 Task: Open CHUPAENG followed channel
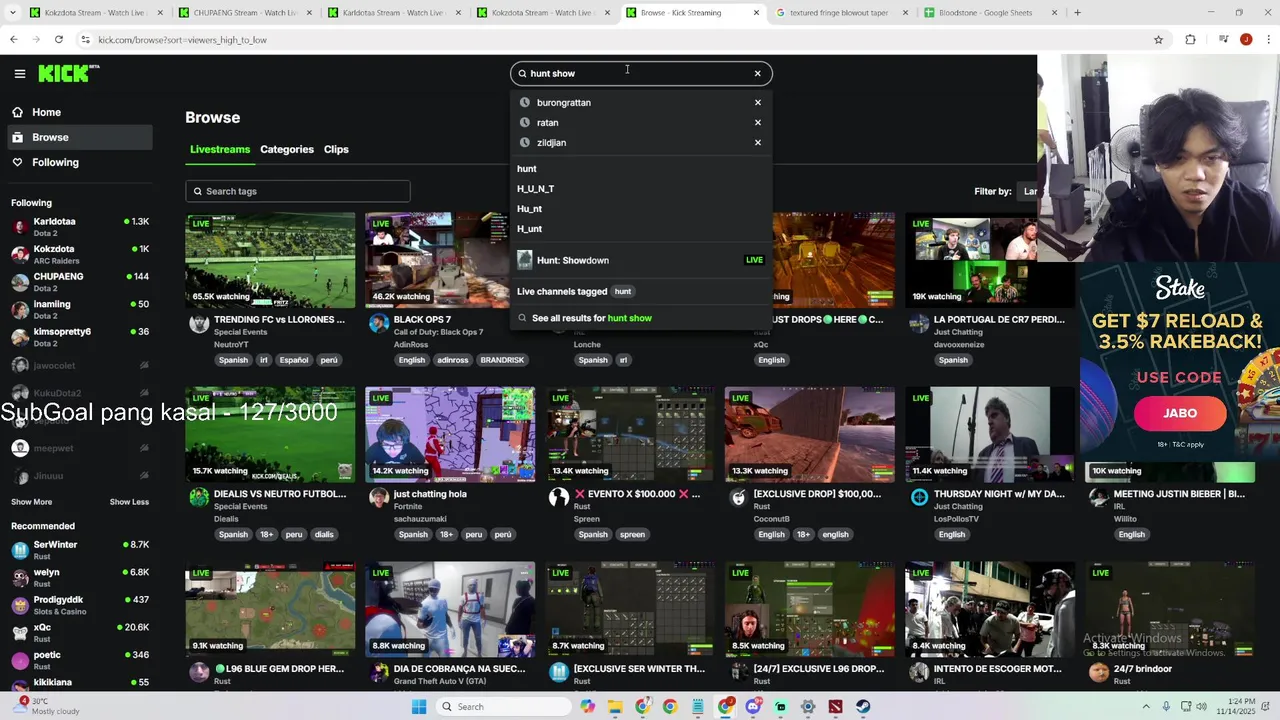point(80,281)
